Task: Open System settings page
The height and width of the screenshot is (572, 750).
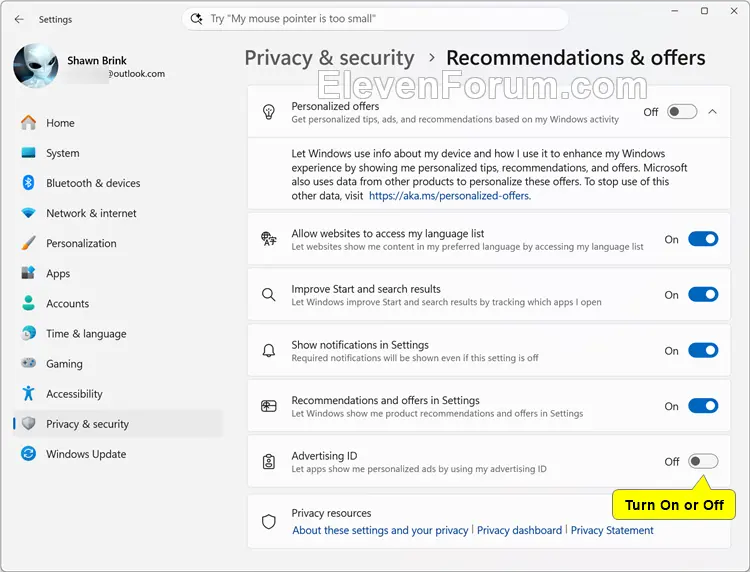Action: tap(118, 153)
